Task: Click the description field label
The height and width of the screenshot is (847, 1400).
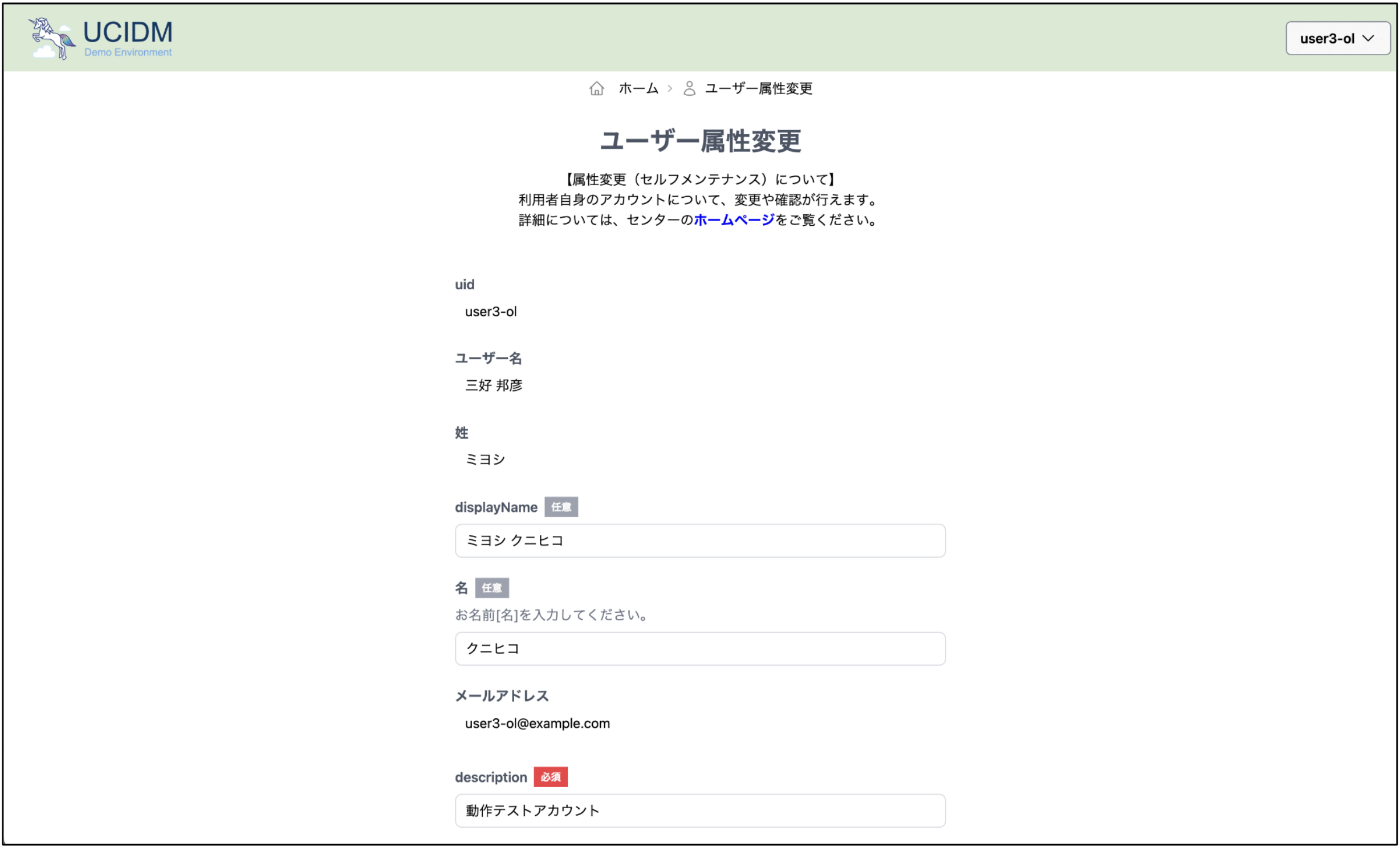Action: tap(491, 777)
